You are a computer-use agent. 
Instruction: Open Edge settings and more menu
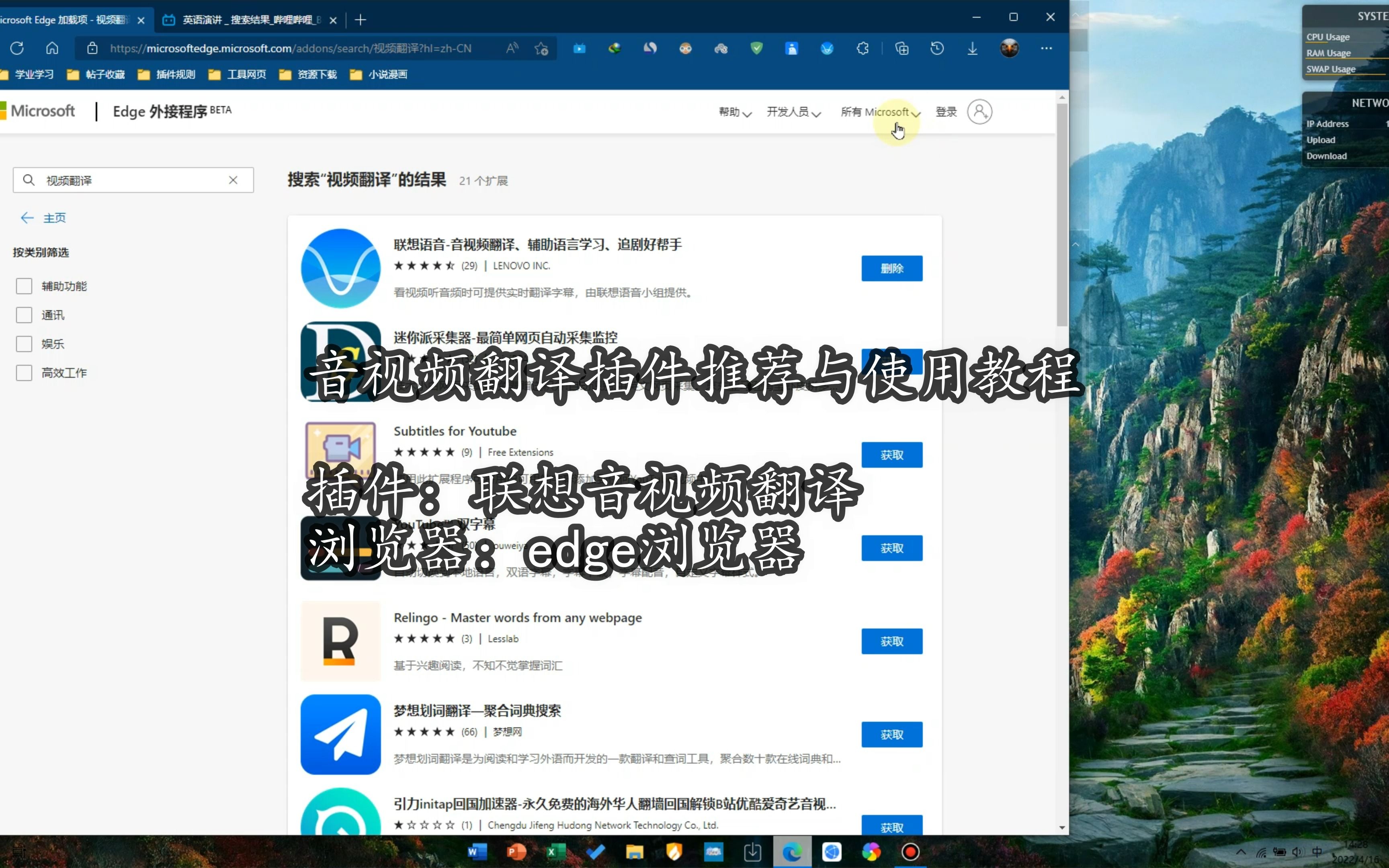tap(1046, 48)
